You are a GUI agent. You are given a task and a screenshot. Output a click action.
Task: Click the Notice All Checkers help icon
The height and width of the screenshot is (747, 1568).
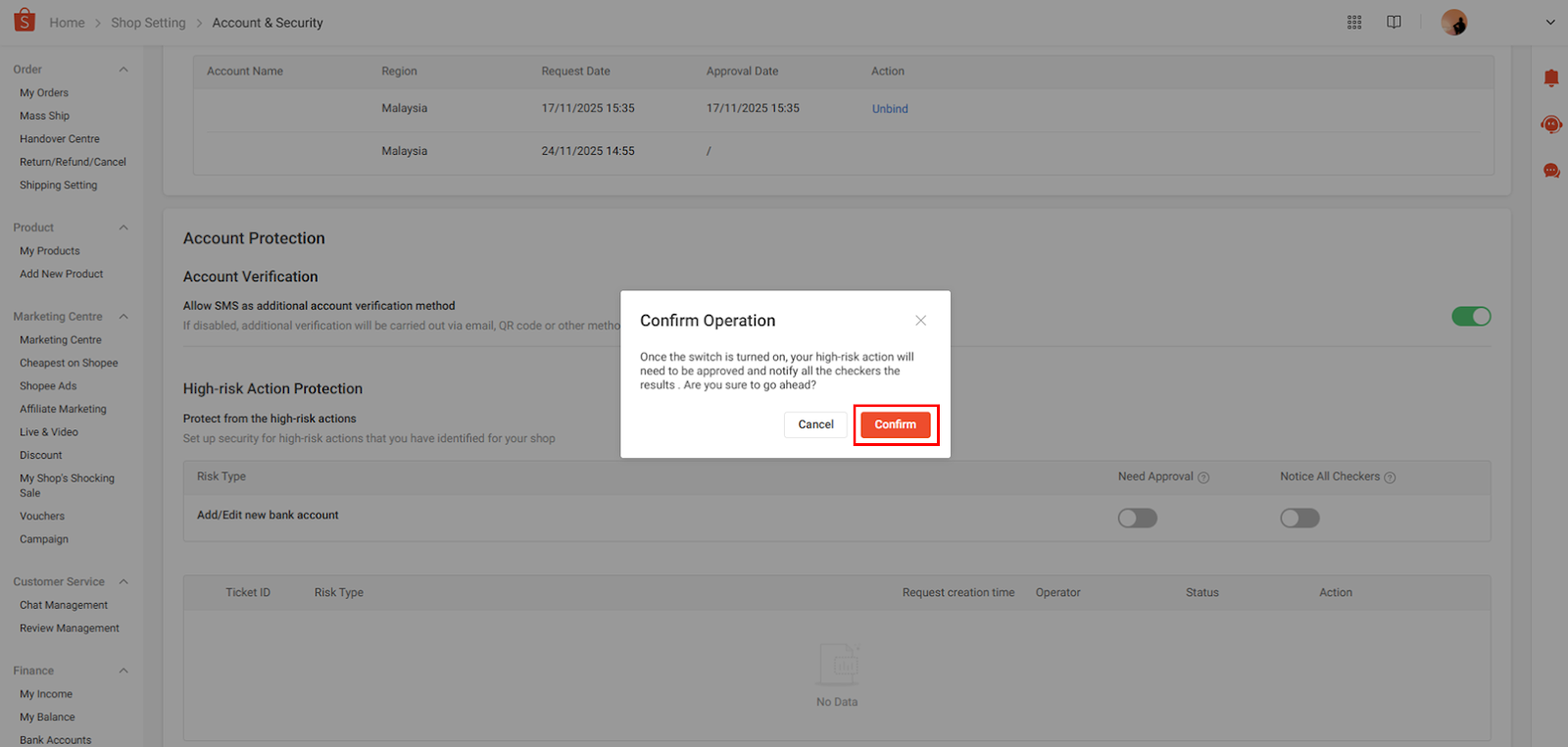tap(1390, 477)
